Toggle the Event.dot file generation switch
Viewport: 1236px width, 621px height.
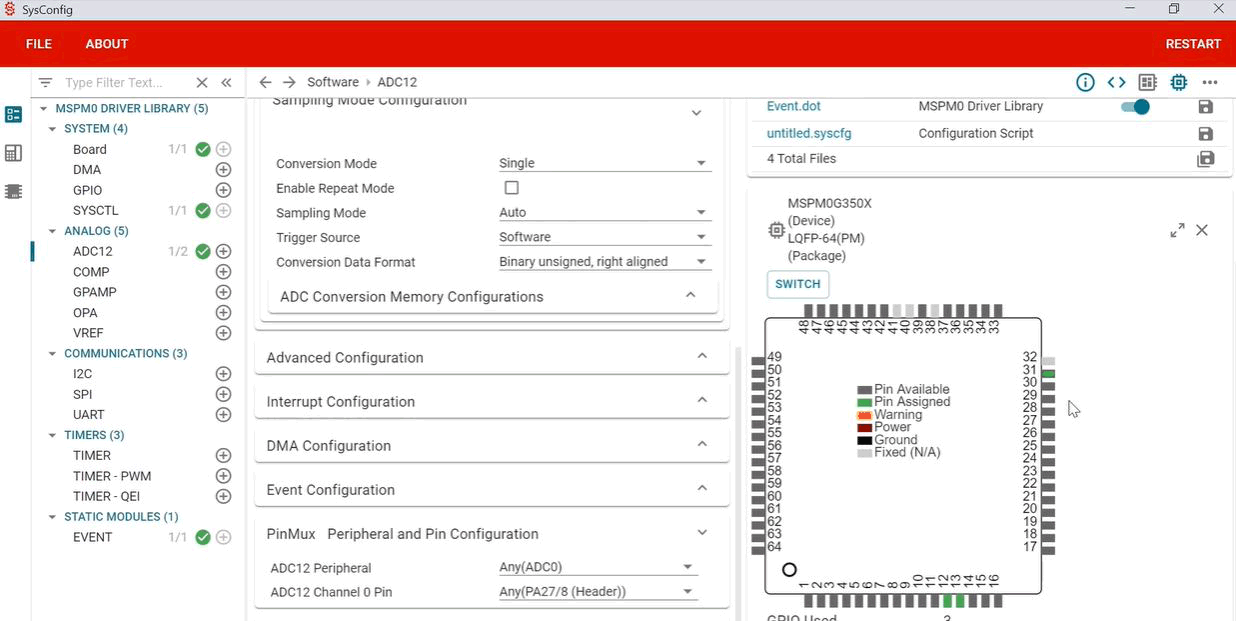(x=1135, y=107)
